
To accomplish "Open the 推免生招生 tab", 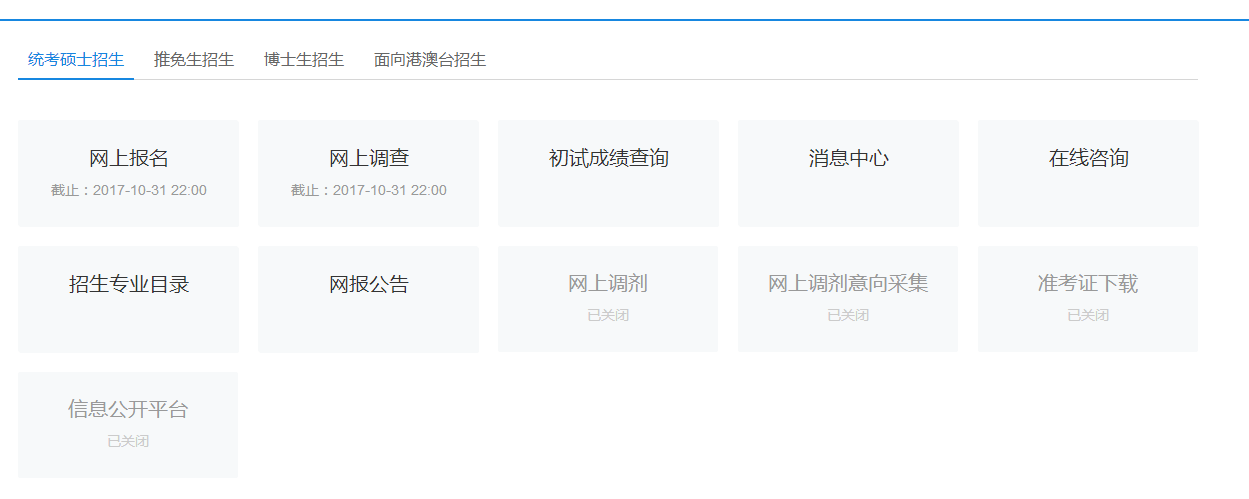I will pyautogui.click(x=194, y=60).
